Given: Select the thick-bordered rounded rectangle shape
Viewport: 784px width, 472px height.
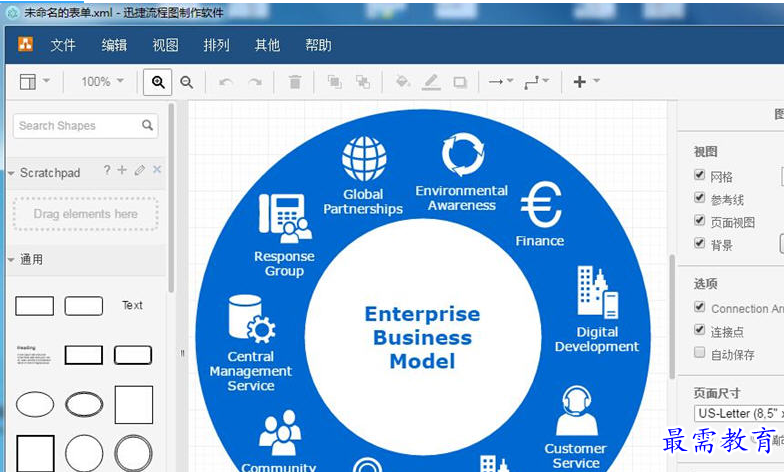Looking at the screenshot, I should coord(133,355).
